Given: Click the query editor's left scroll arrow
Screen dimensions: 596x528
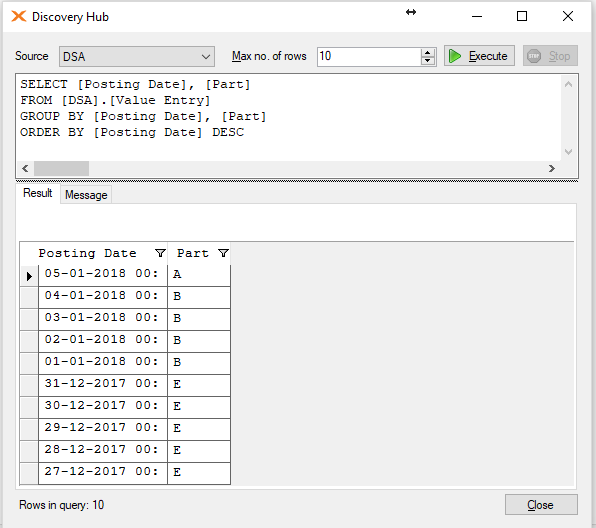Looking at the screenshot, I should coord(25,168).
